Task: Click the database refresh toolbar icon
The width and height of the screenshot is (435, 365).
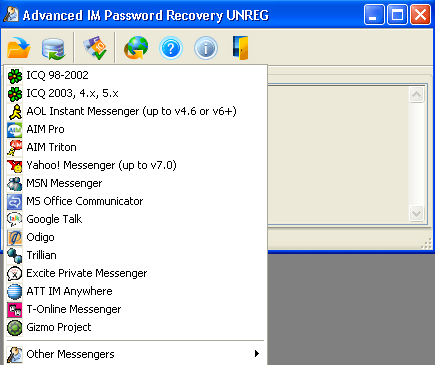Action: (53, 48)
